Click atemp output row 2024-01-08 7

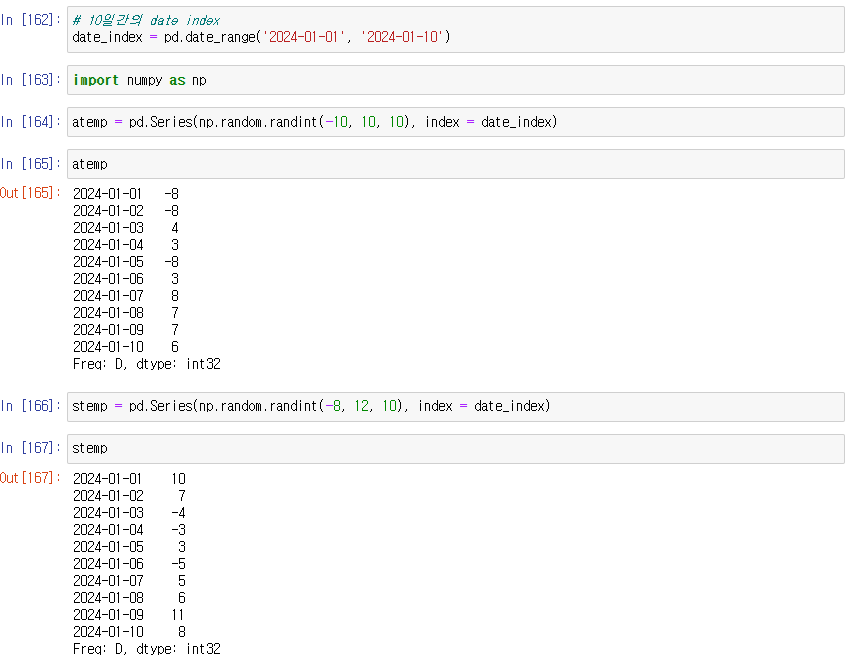(126, 313)
